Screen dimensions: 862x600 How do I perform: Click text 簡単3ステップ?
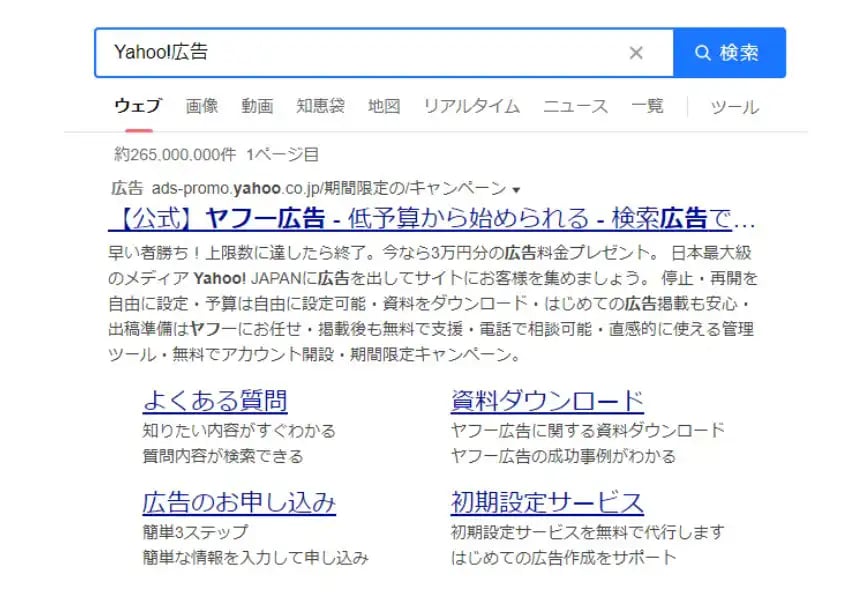coord(195,532)
